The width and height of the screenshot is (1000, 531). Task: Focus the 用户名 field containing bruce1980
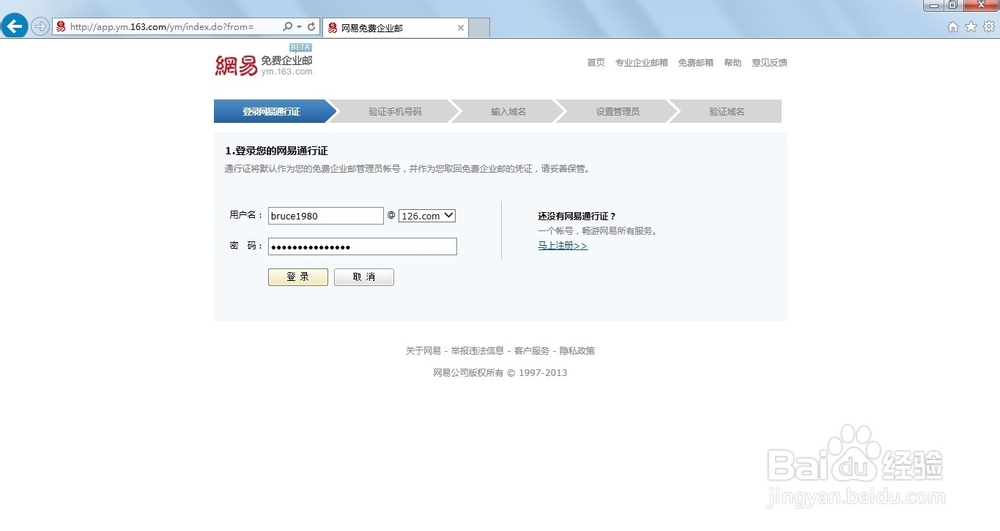325,215
